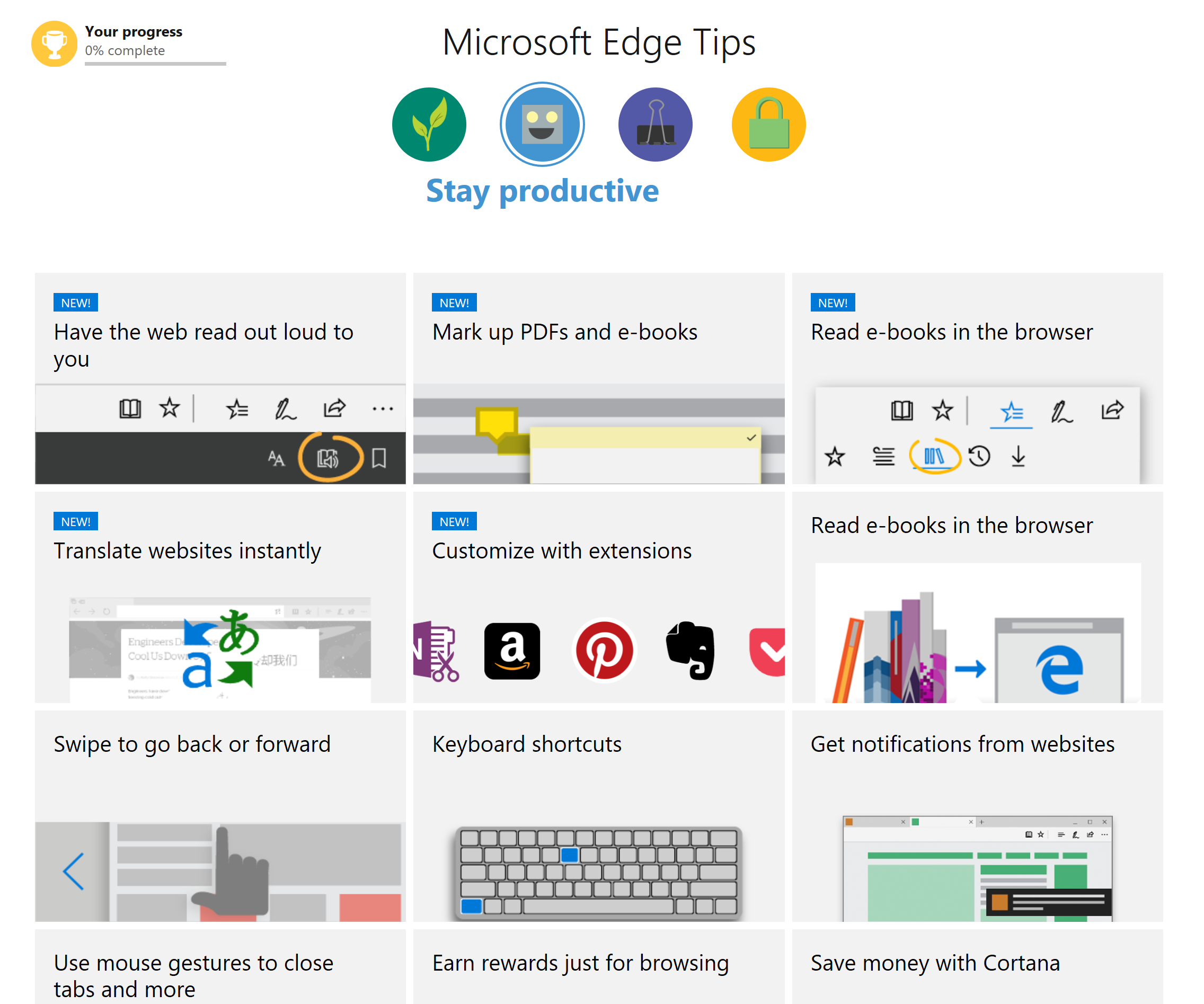The image size is (1204, 1004).
Task: Open 'Get notifications from websites' tip
Action: [x=977, y=816]
